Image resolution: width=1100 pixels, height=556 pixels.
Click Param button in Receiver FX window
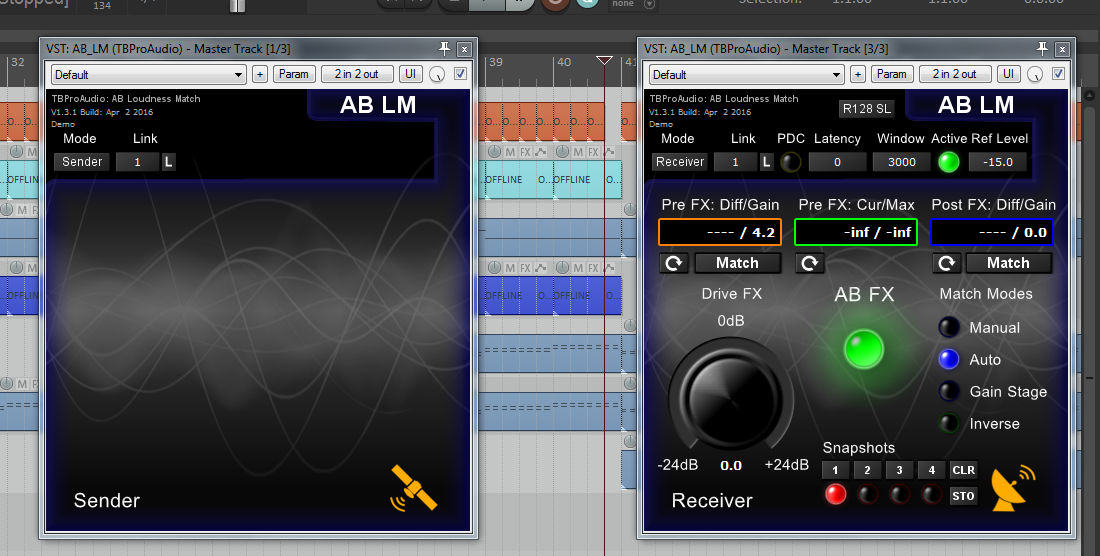892,74
